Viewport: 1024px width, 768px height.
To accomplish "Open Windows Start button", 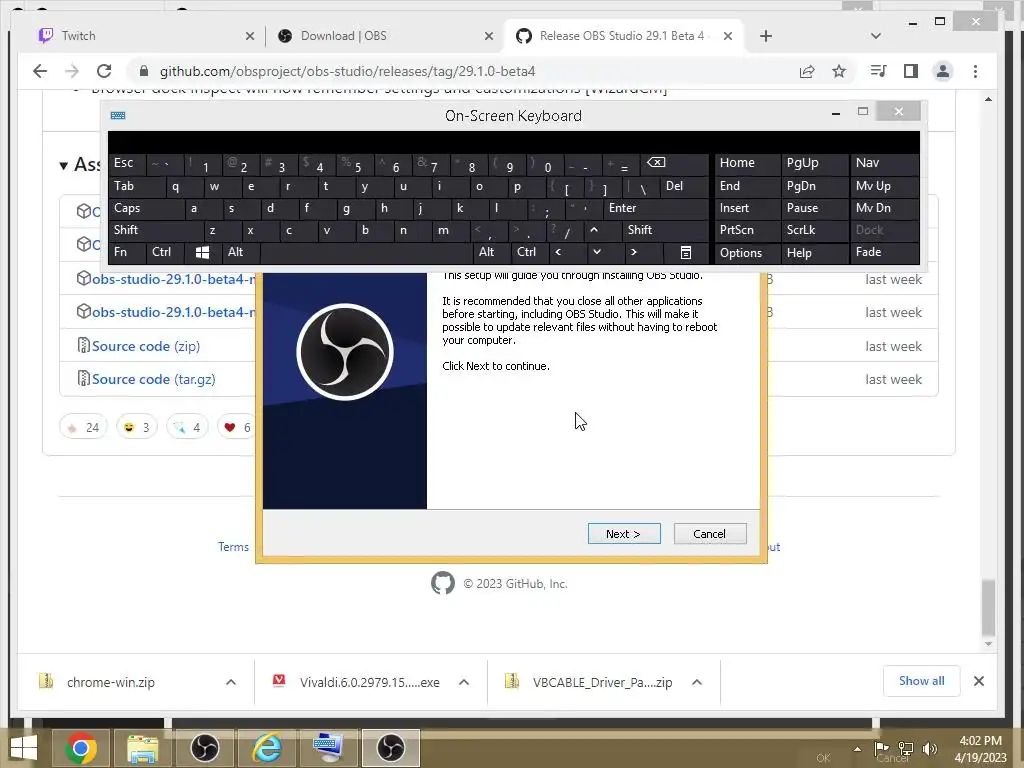I will (x=24, y=748).
